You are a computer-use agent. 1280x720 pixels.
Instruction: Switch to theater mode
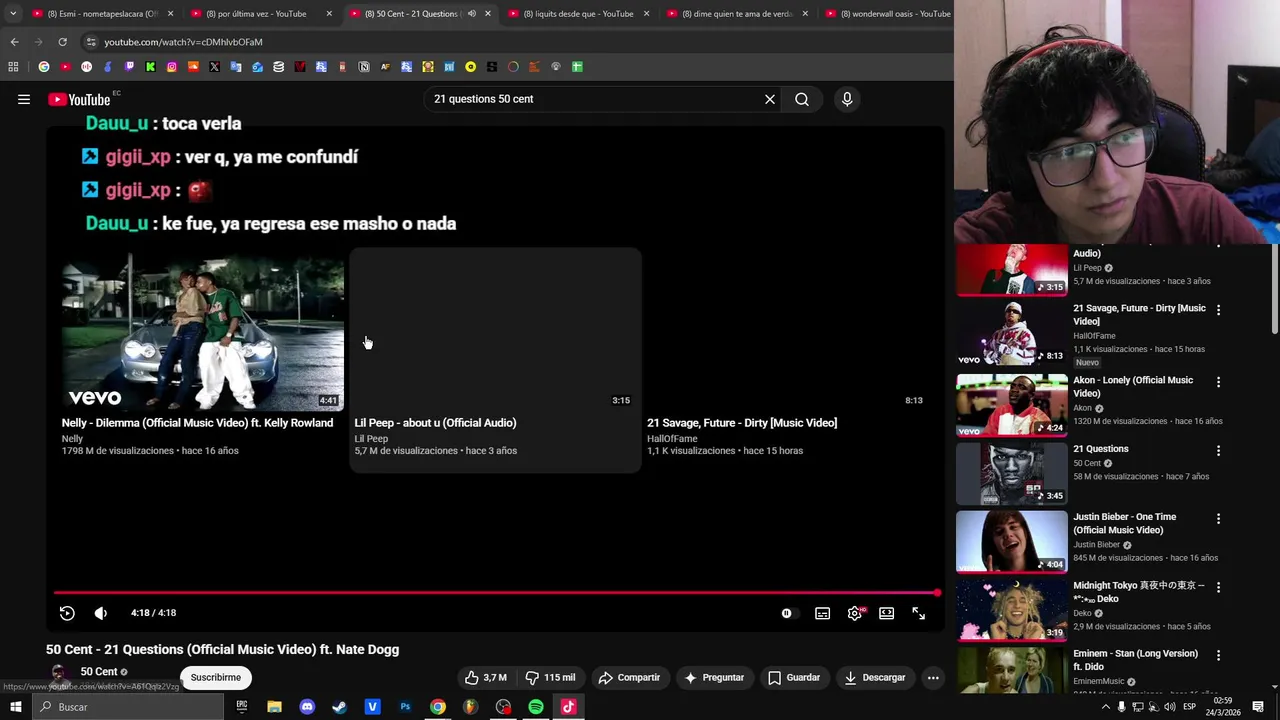[887, 613]
